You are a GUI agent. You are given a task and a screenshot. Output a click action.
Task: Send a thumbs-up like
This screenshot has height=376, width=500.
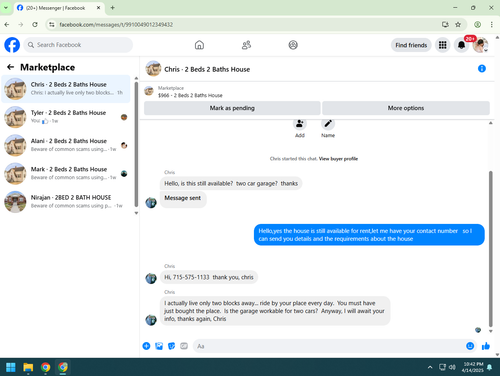pos(486,346)
